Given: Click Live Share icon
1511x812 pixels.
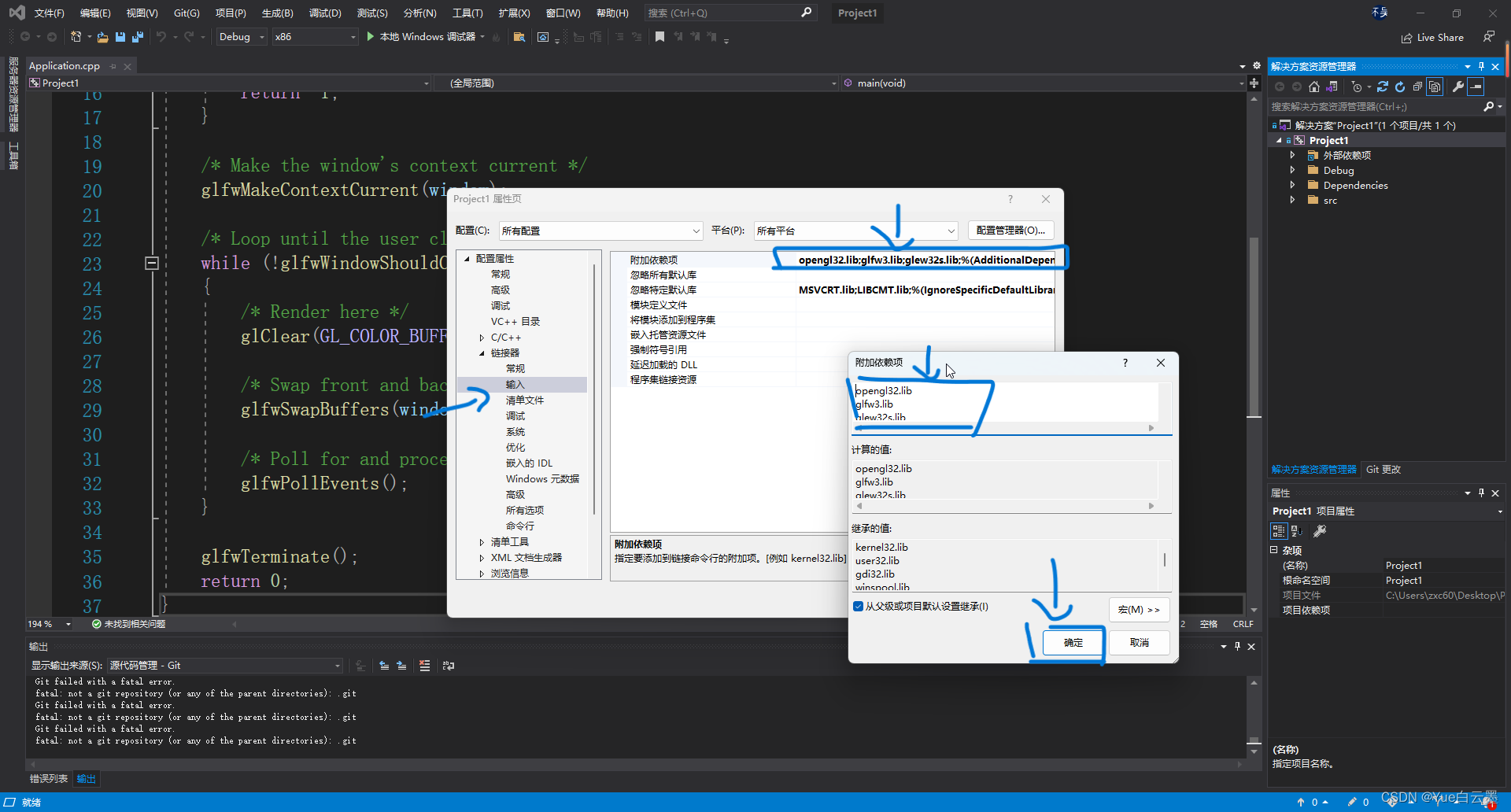Looking at the screenshot, I should pos(1432,37).
